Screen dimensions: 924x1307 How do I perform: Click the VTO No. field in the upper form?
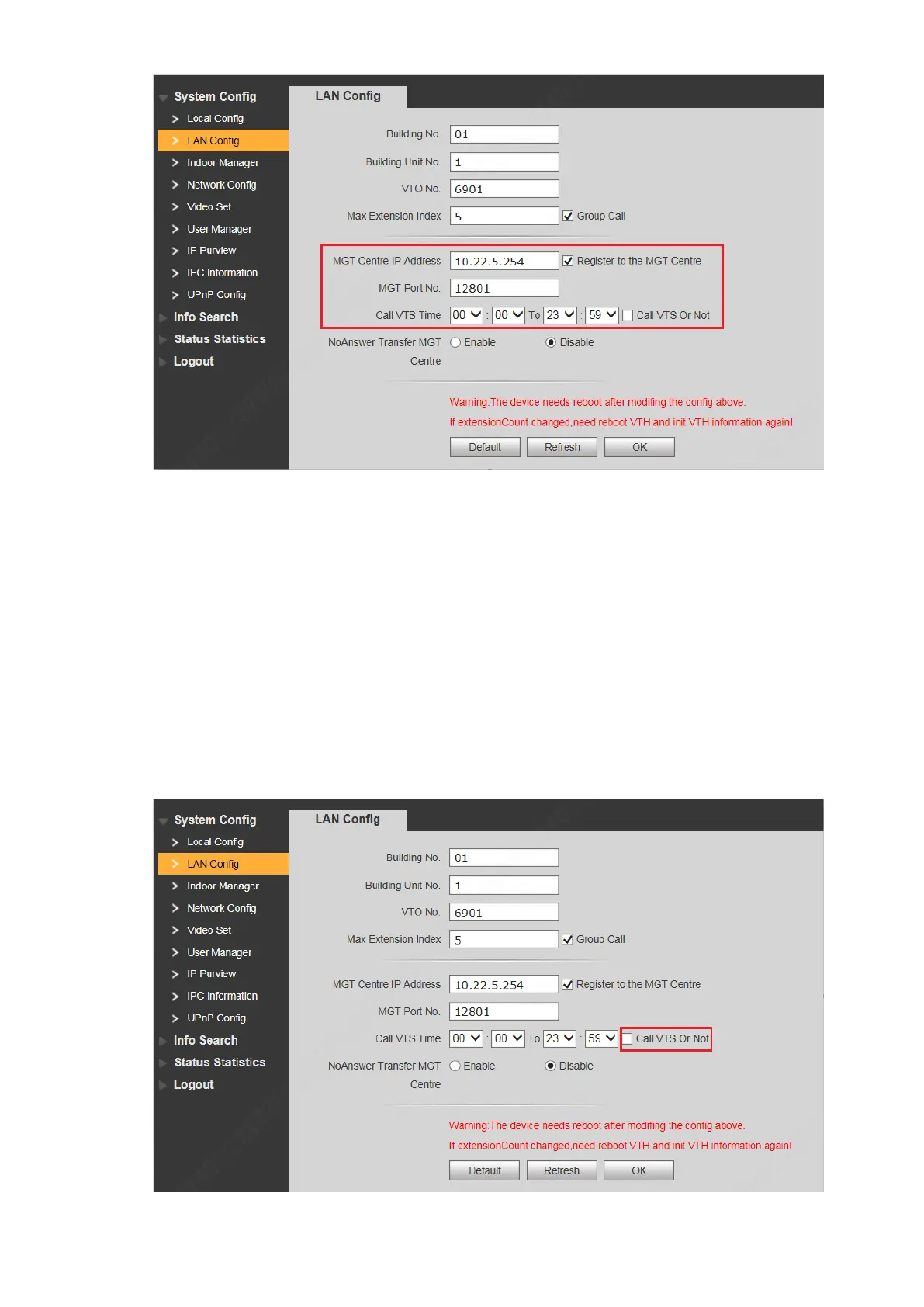(x=504, y=189)
